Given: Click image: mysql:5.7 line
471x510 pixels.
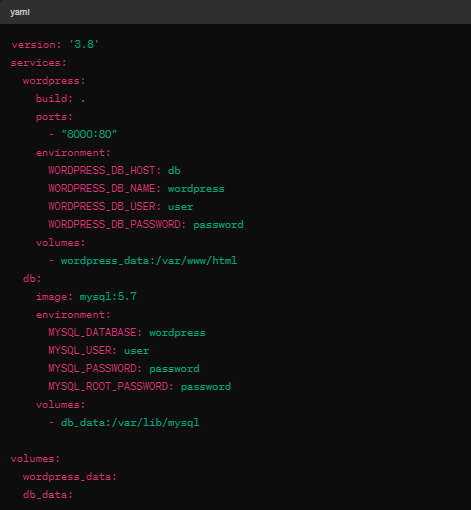Looking at the screenshot, I should click(86, 297).
